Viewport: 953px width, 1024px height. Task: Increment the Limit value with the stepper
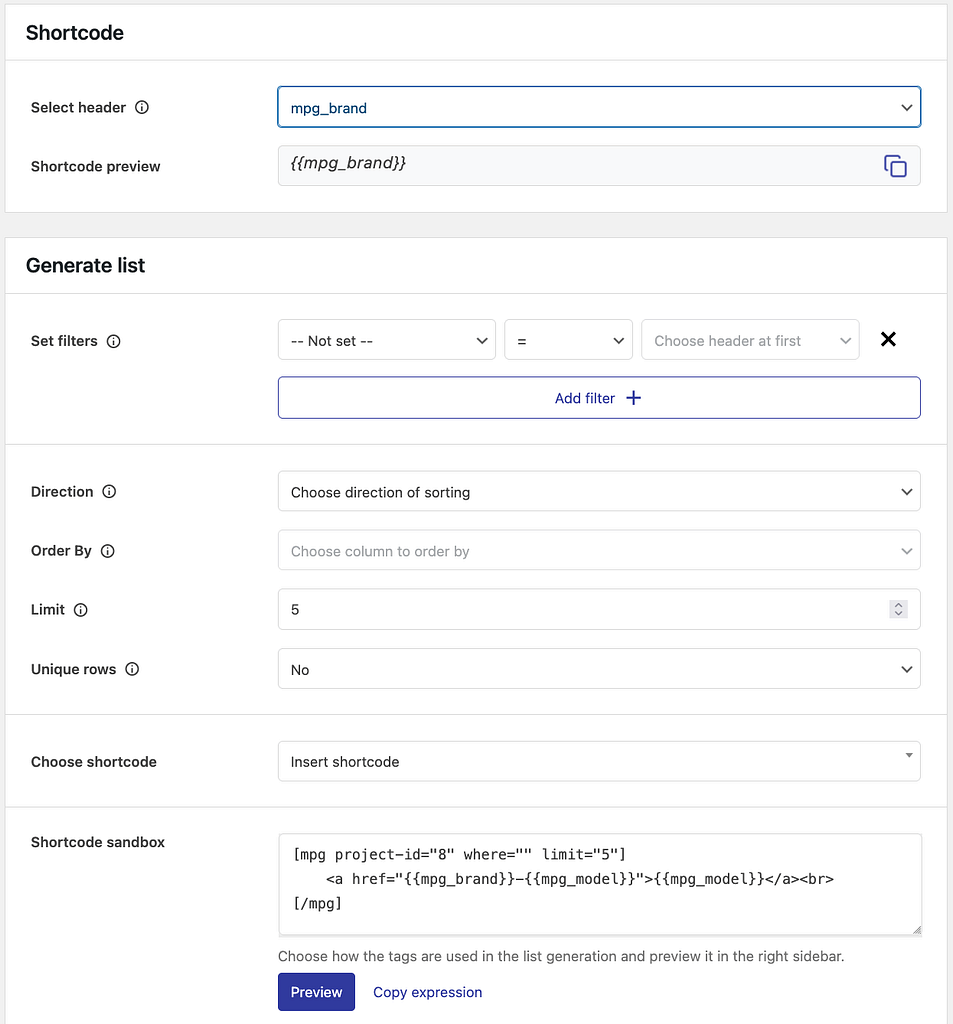[897, 604]
